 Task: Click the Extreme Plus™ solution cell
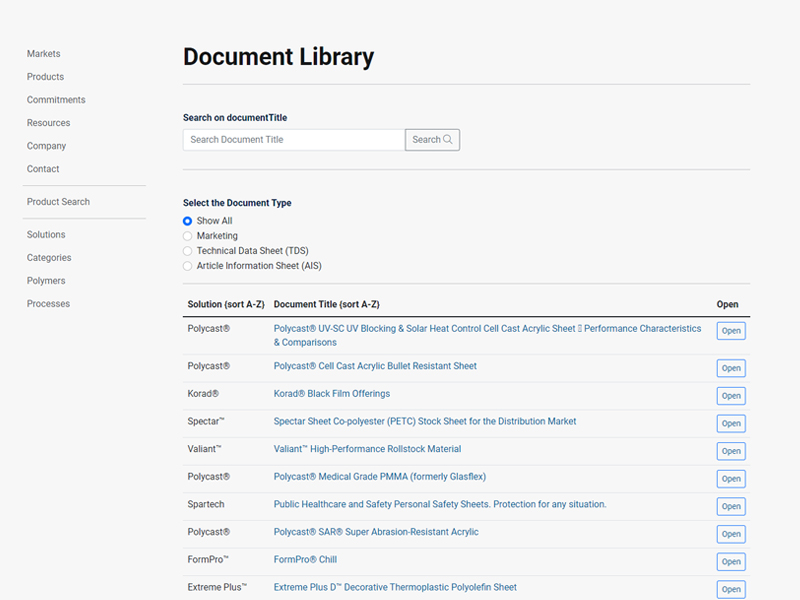(x=217, y=587)
